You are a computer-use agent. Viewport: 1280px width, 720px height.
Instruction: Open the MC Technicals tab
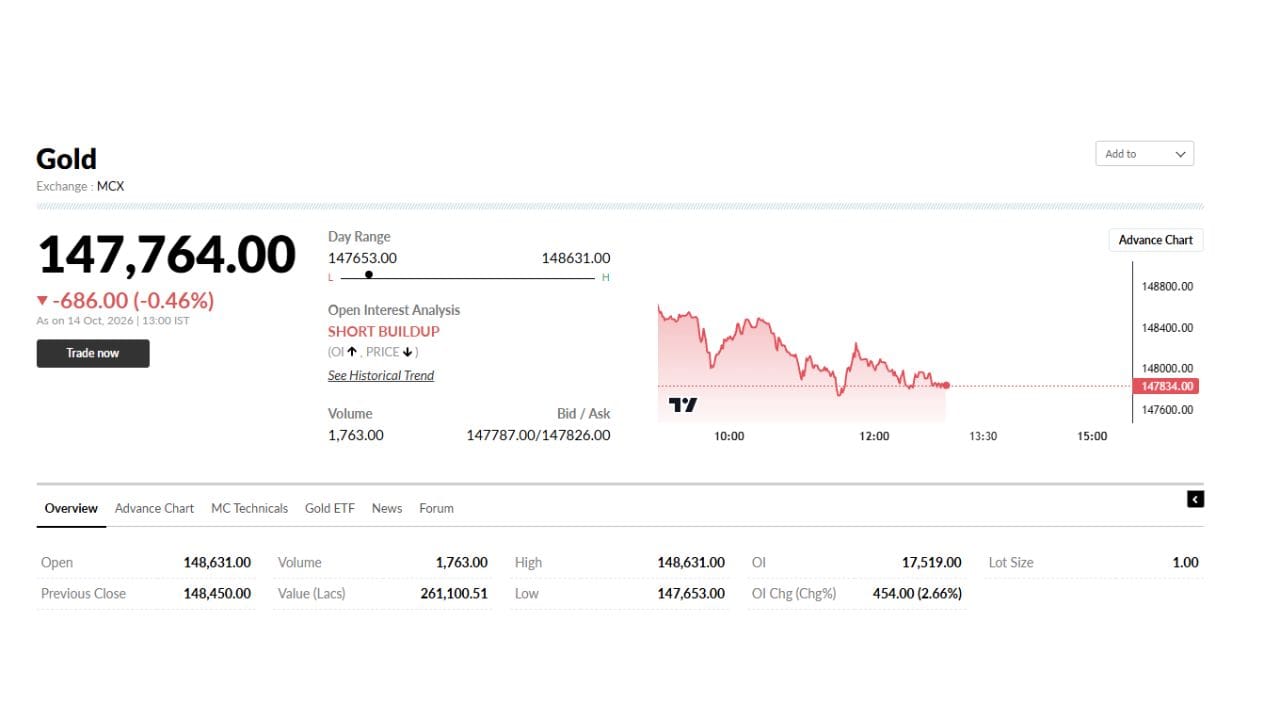coord(249,508)
